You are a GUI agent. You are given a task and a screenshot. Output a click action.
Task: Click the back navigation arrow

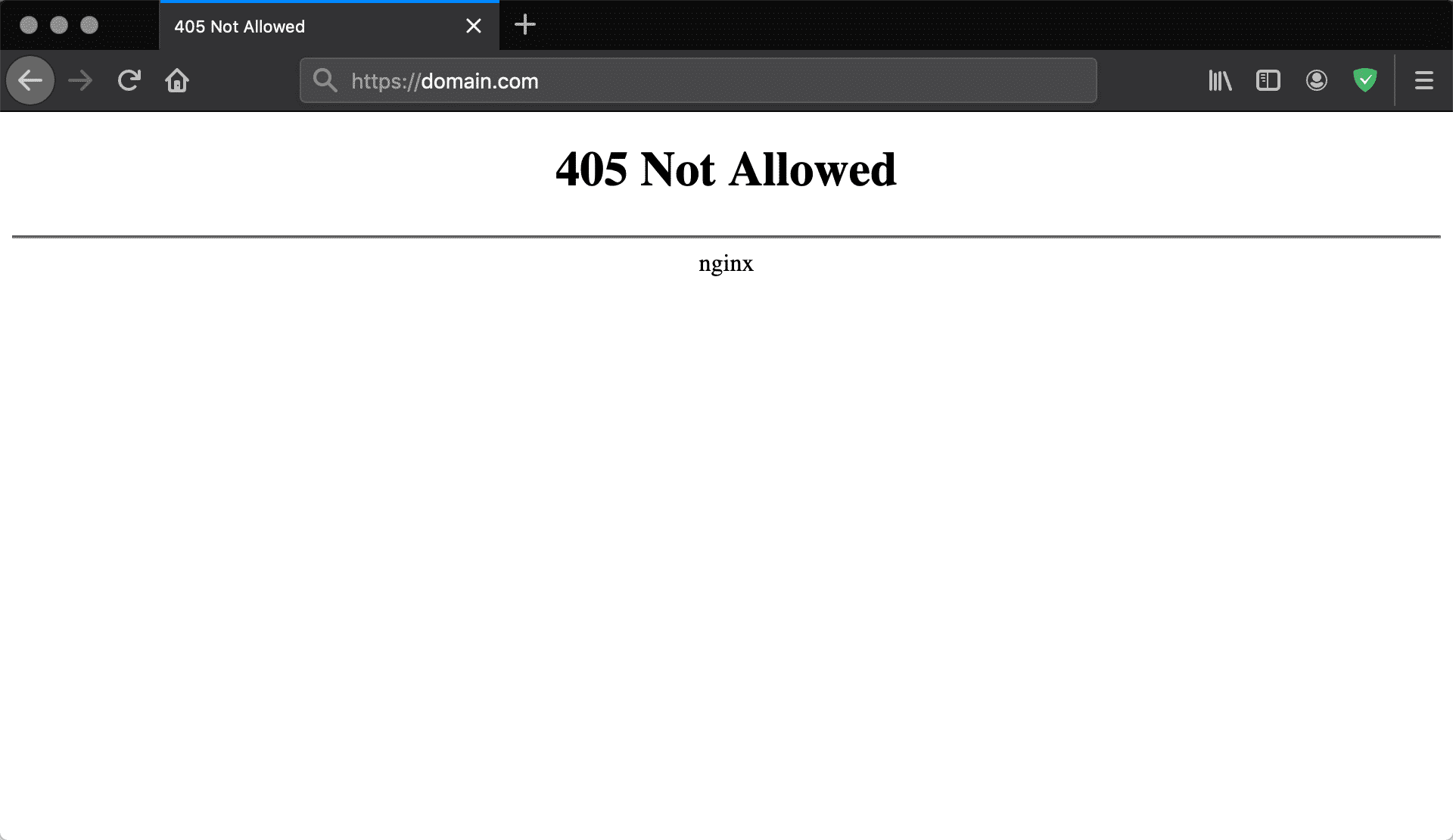pos(30,81)
